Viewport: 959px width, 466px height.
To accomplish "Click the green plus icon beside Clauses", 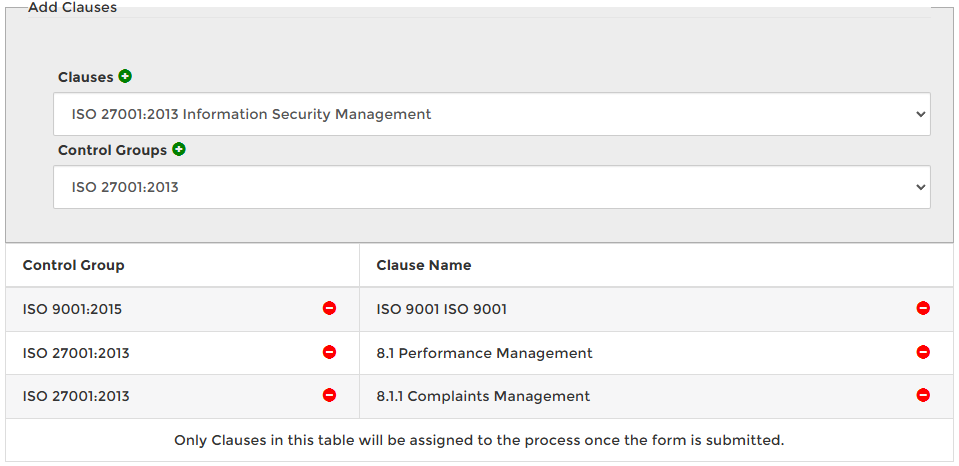I will (x=125, y=77).
